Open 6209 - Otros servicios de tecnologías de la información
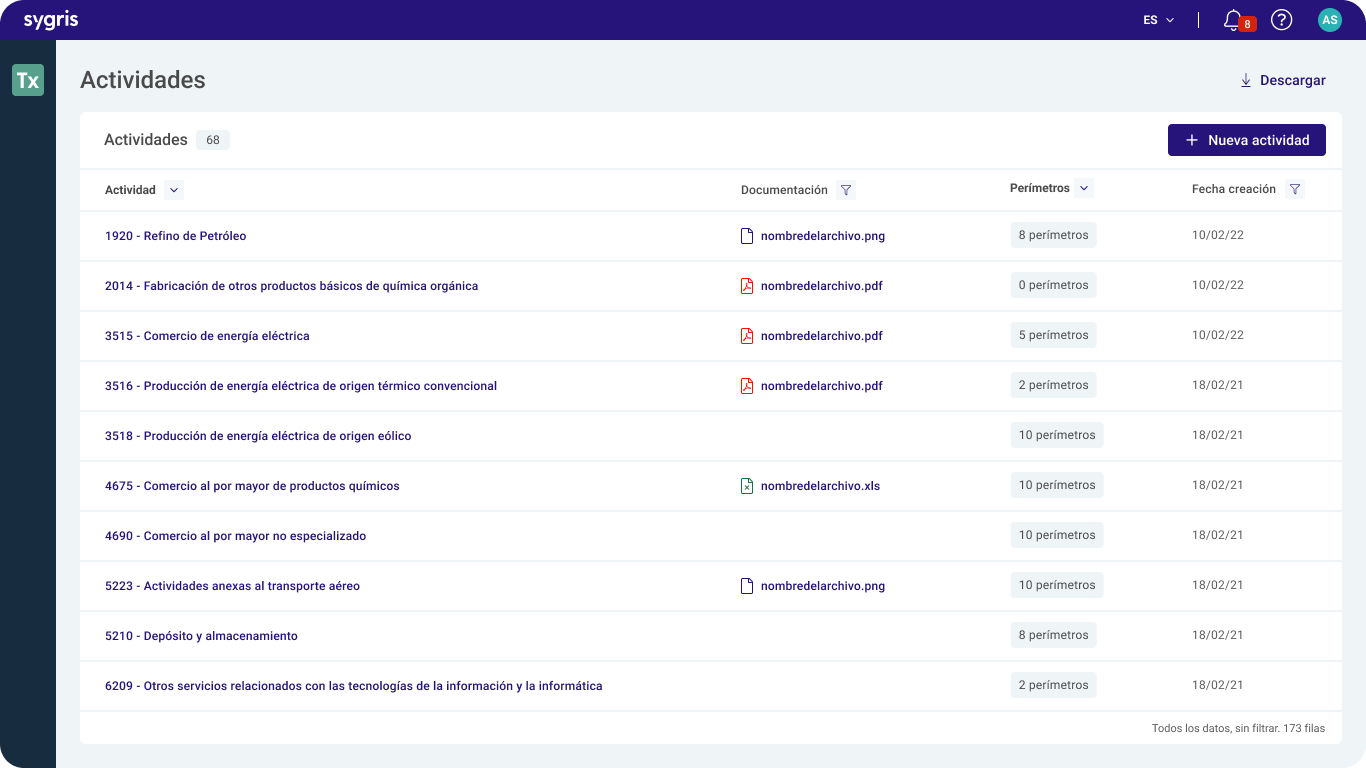 (x=353, y=686)
